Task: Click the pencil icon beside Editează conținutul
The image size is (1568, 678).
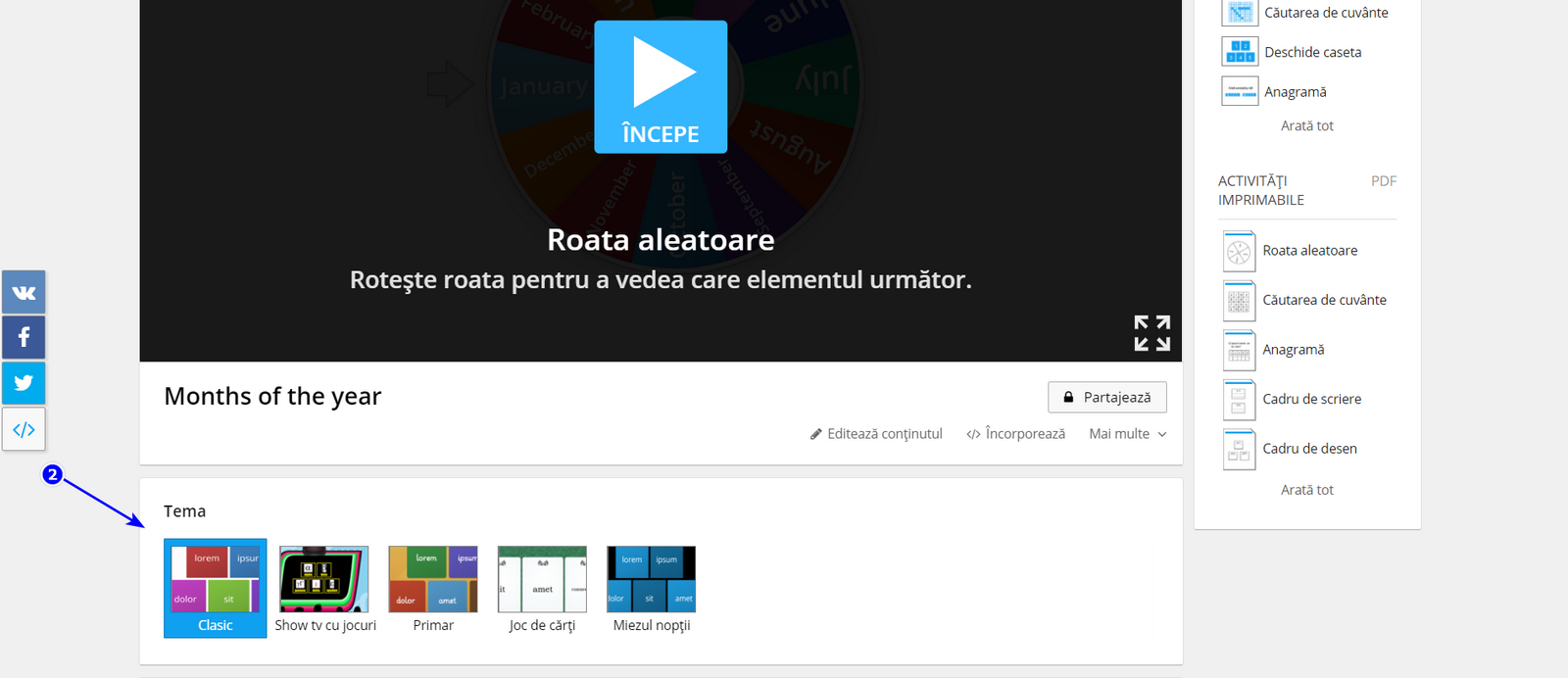Action: [x=816, y=434]
